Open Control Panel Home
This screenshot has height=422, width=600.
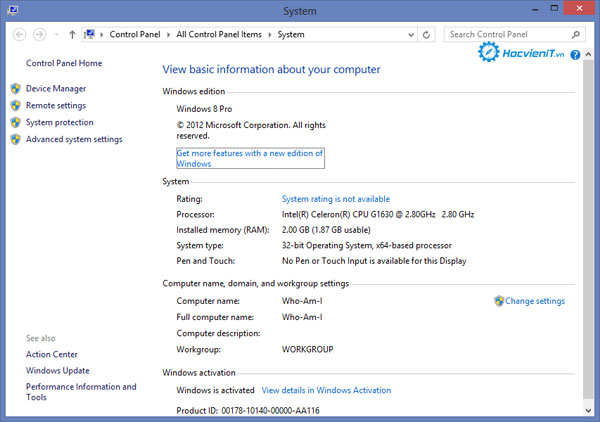64,63
